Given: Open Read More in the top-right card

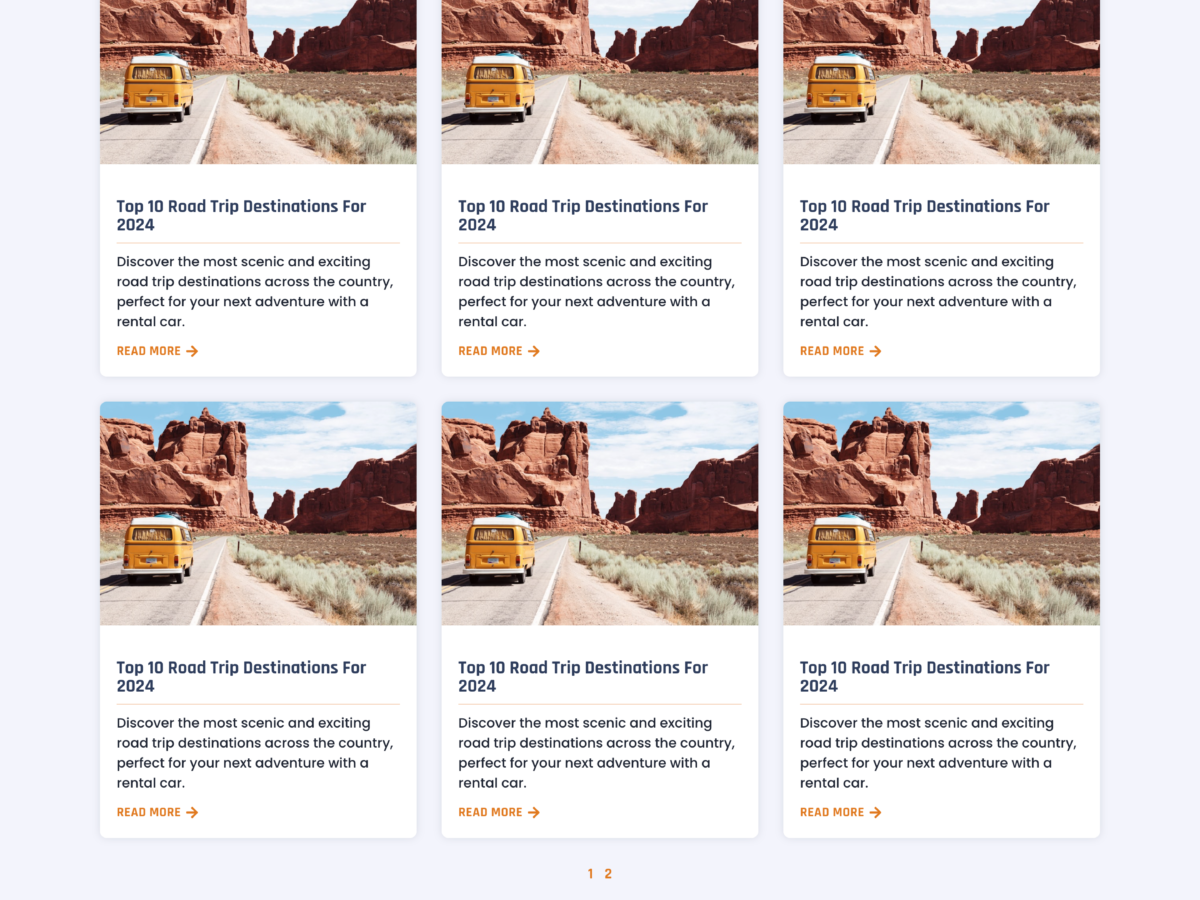Looking at the screenshot, I should coord(832,351).
